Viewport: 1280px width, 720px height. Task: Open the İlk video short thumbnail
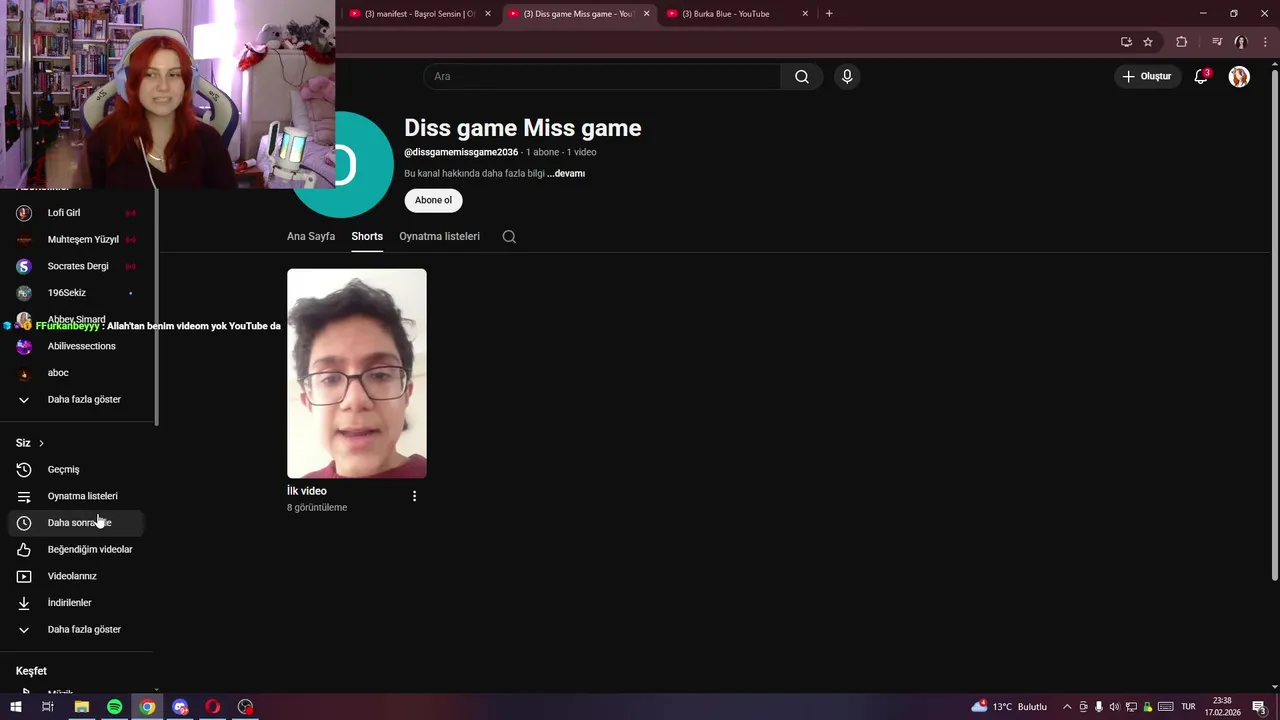click(x=357, y=373)
